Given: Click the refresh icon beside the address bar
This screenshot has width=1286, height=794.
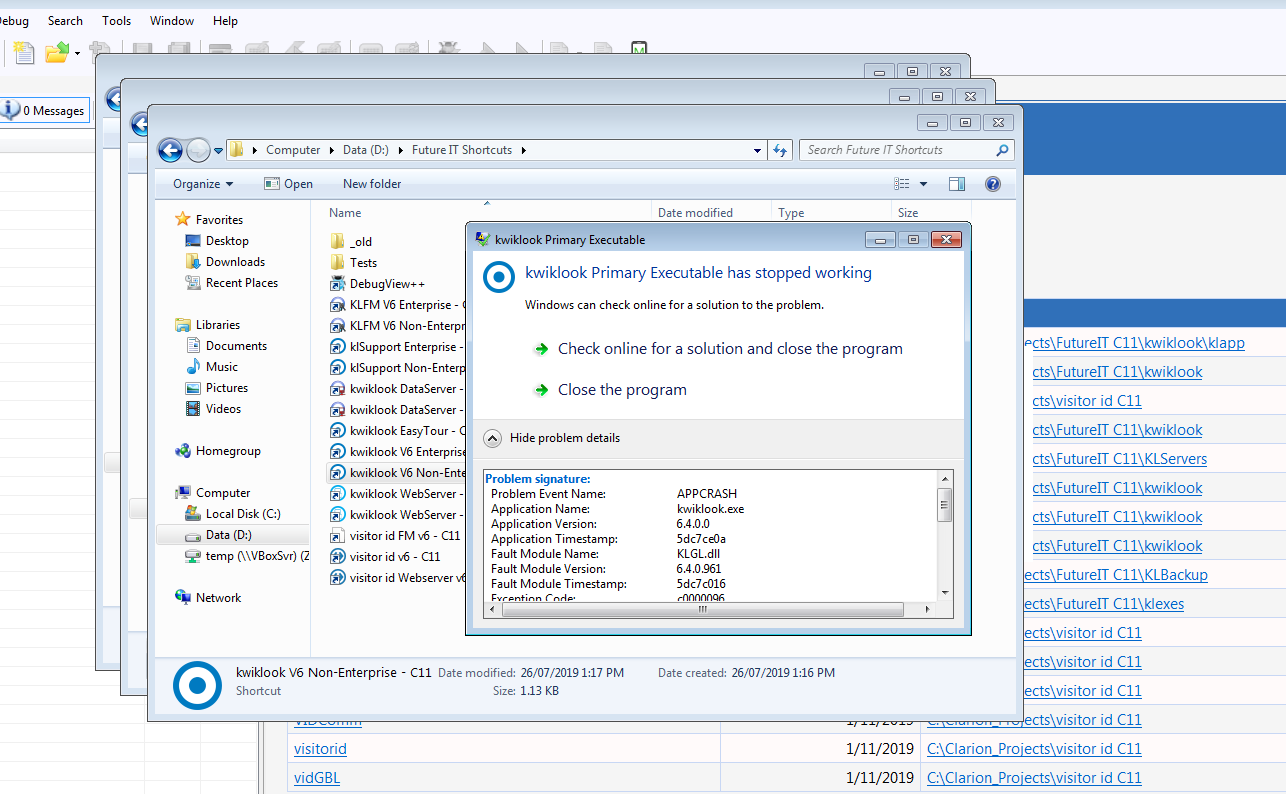Looking at the screenshot, I should click(x=781, y=150).
